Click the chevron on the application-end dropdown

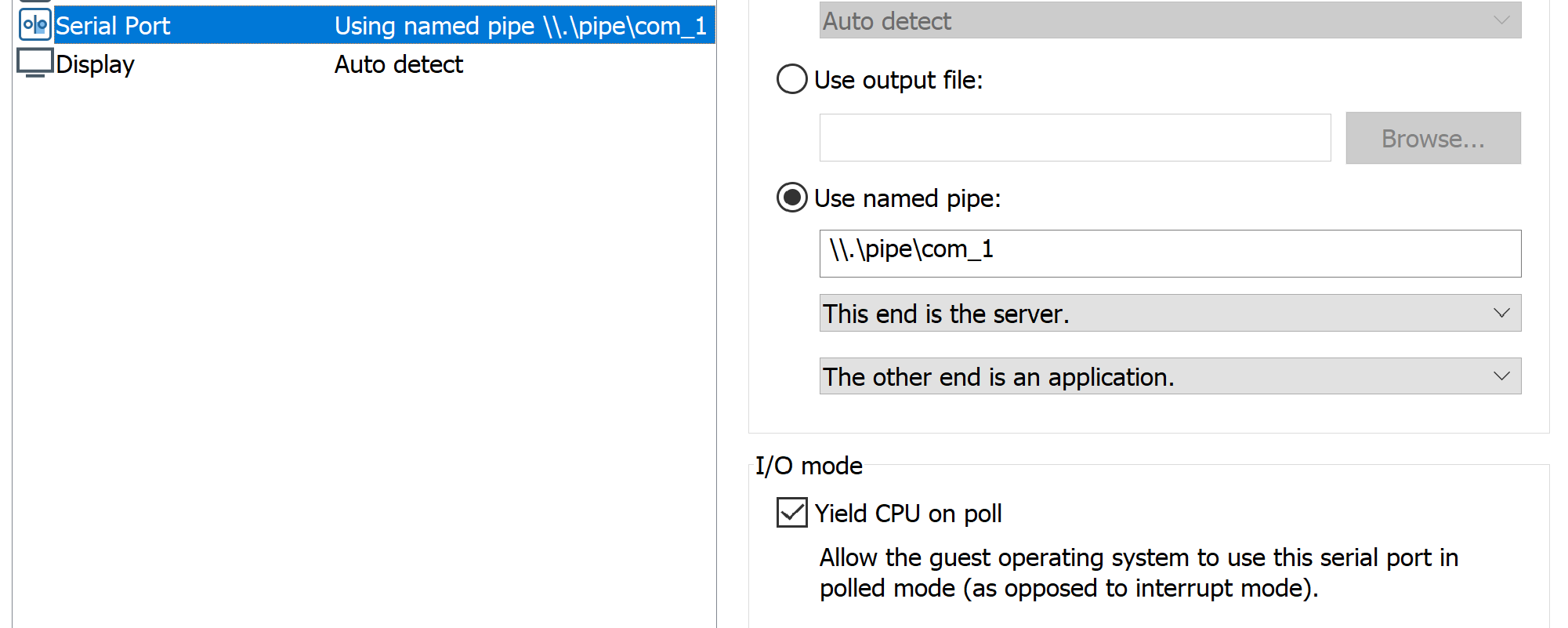1501,376
